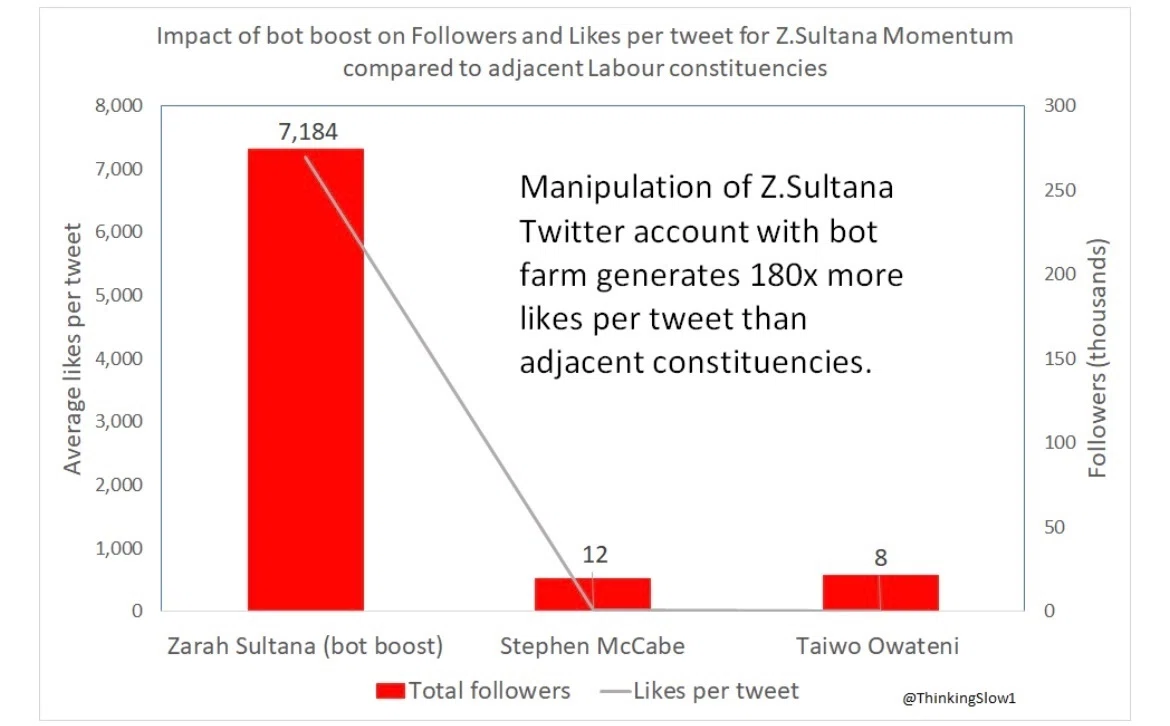The height and width of the screenshot is (726, 1170).
Task: Click the Manipulation of Z.Sultana annotation text
Action: (x=711, y=274)
